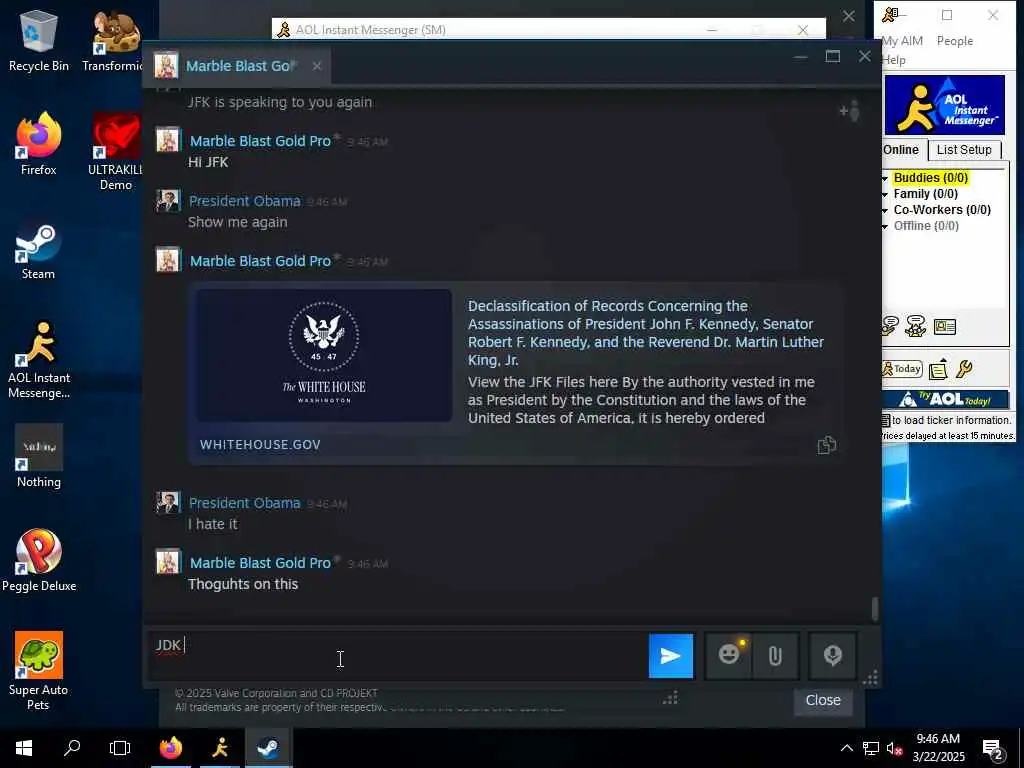Open AIM preferences via wrench icon
Viewport: 1024px width, 768px height.
(x=965, y=369)
